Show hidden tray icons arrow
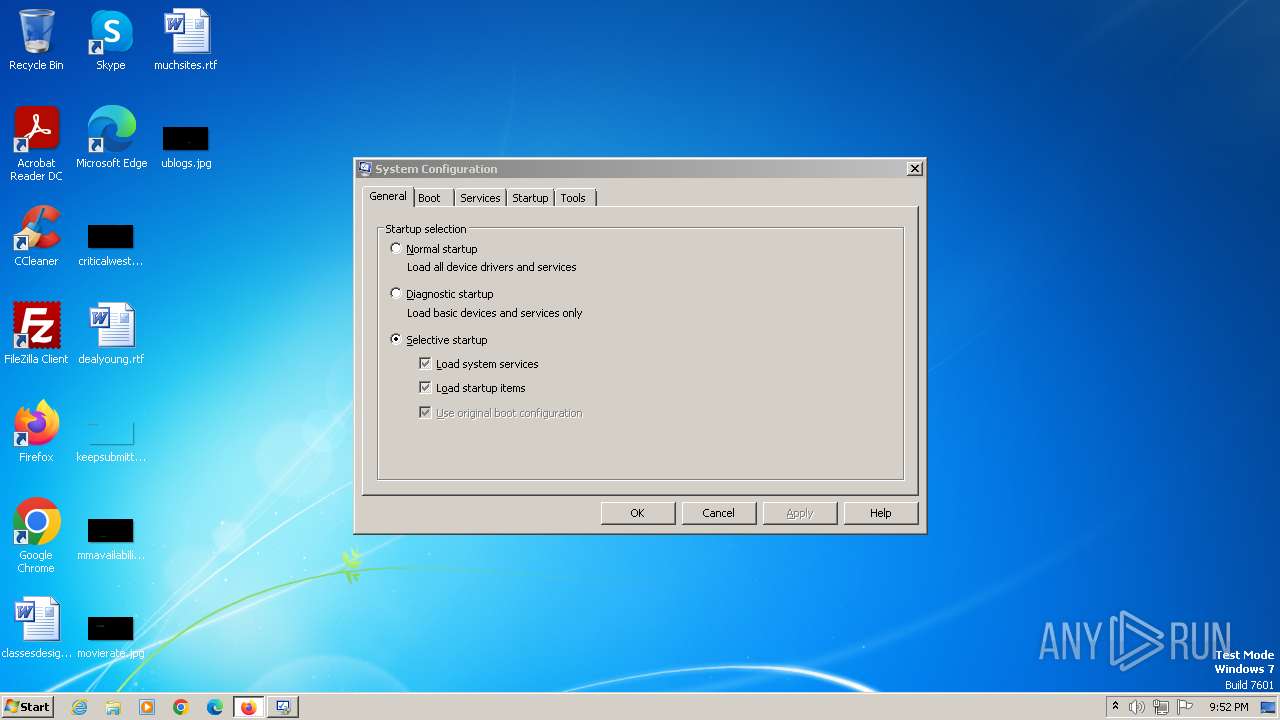Viewport: 1280px width, 720px height. (x=1115, y=706)
